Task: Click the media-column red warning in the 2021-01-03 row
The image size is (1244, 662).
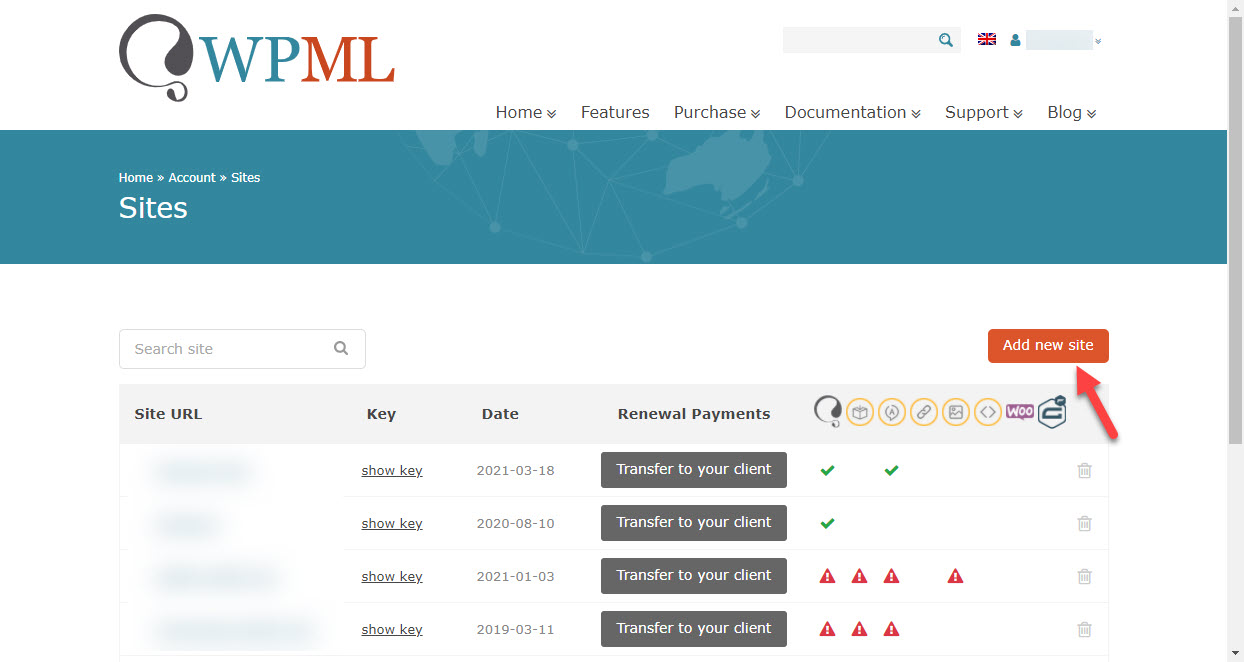Action: tap(955, 576)
